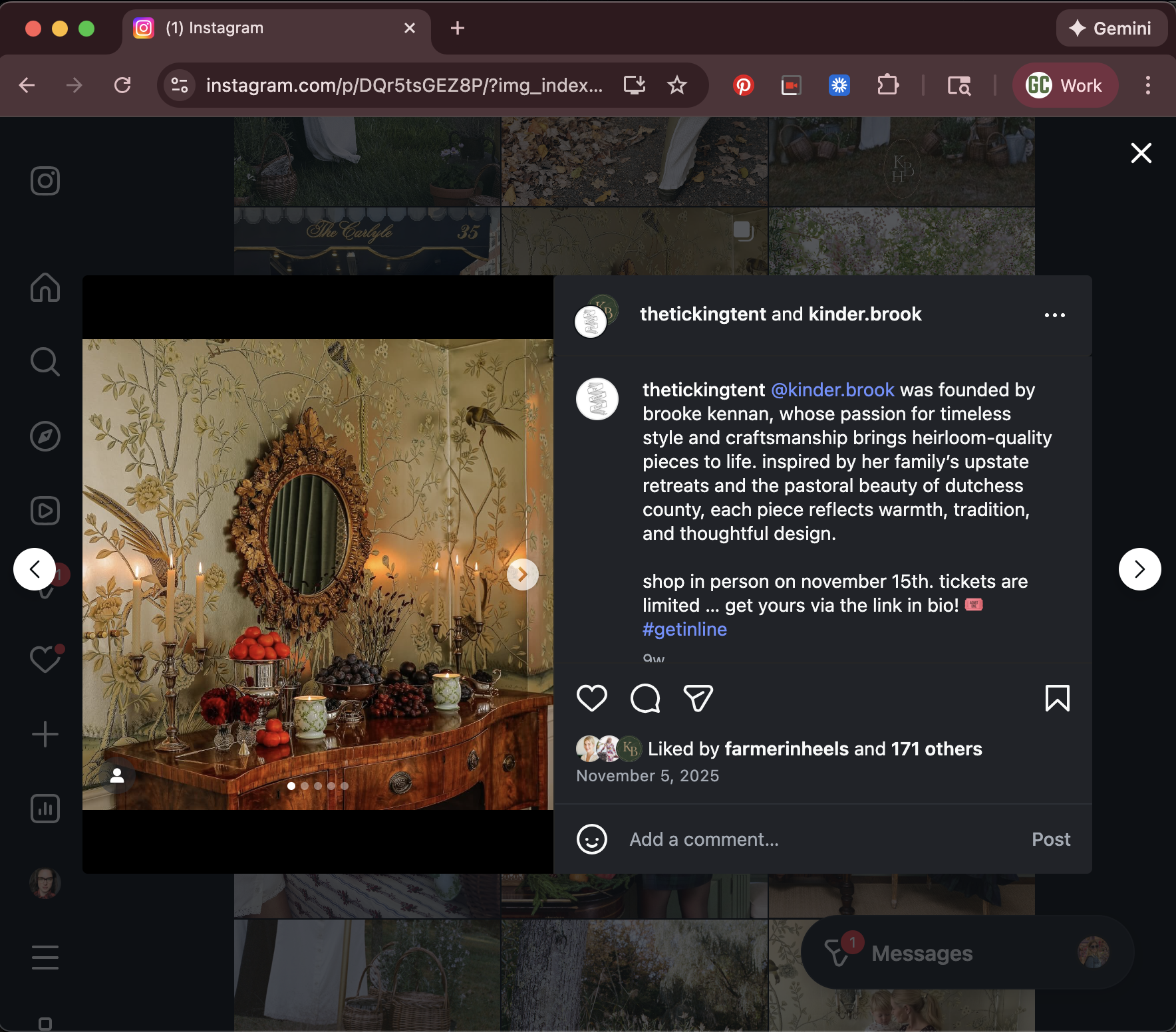Go to next post with right arrow
Image resolution: width=1176 pixels, height=1032 pixels.
(x=1140, y=569)
